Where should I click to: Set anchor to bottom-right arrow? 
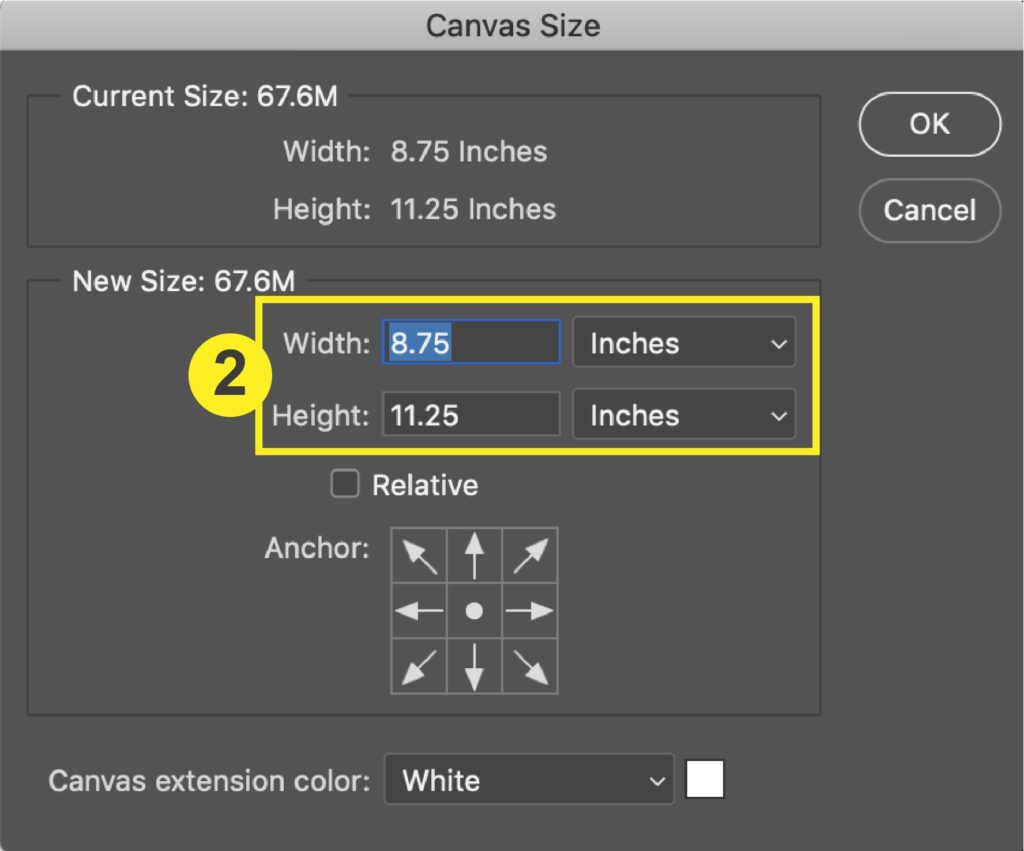[530, 666]
